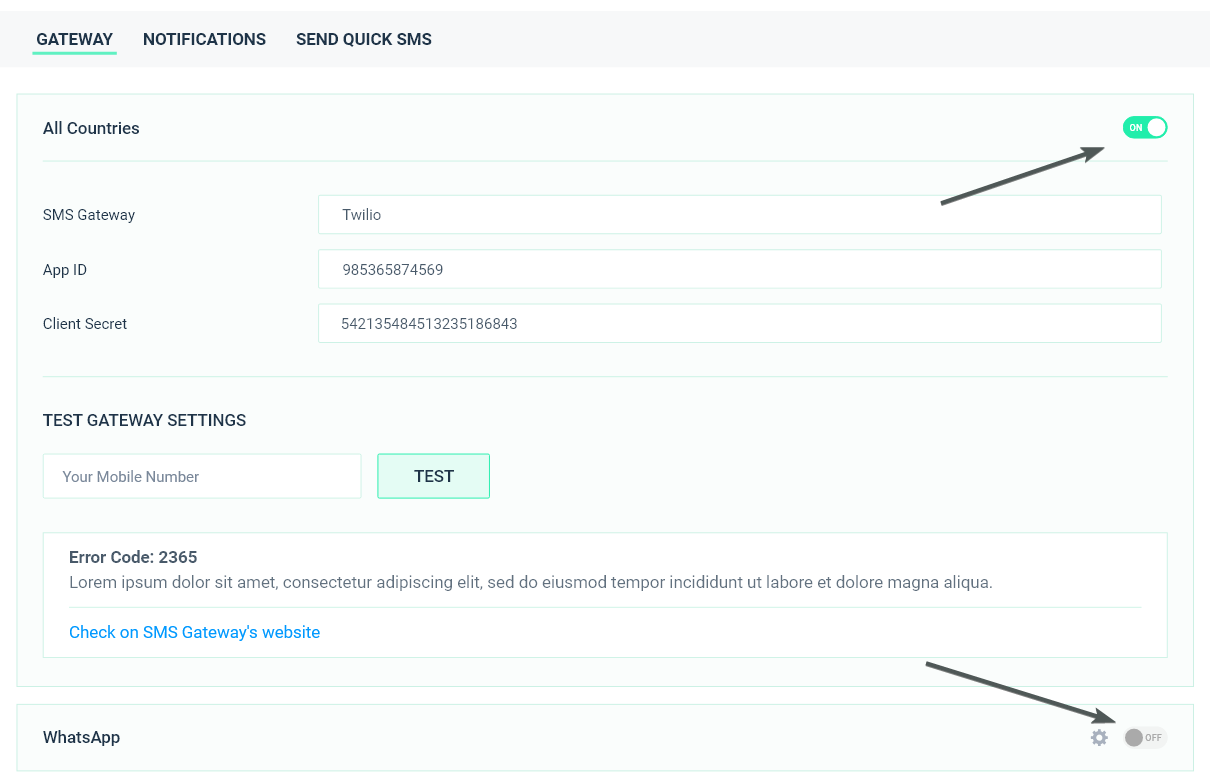The height and width of the screenshot is (783, 1210).
Task: Click the All Countries section title
Action: tap(91, 128)
